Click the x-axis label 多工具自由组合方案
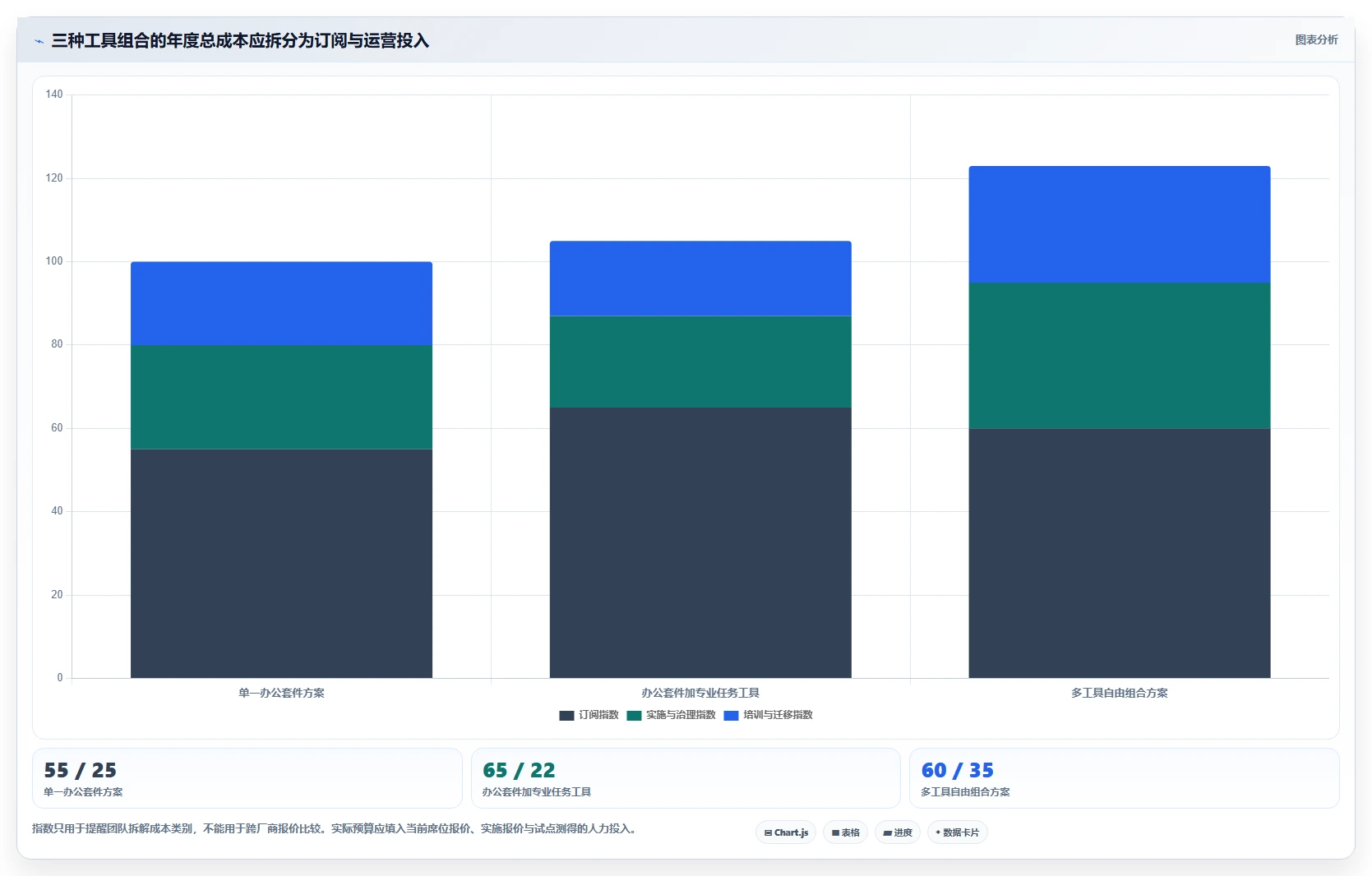The height and width of the screenshot is (876, 1372). pyautogui.click(x=1120, y=693)
